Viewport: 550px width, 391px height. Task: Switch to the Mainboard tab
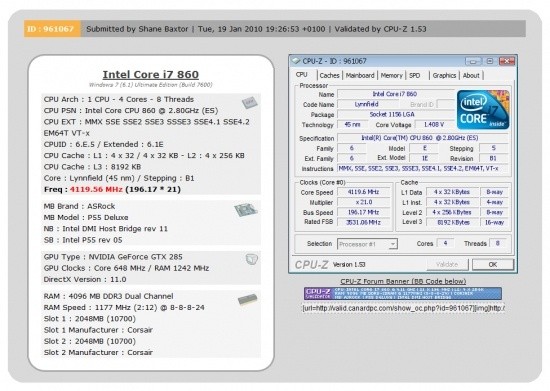coord(360,75)
